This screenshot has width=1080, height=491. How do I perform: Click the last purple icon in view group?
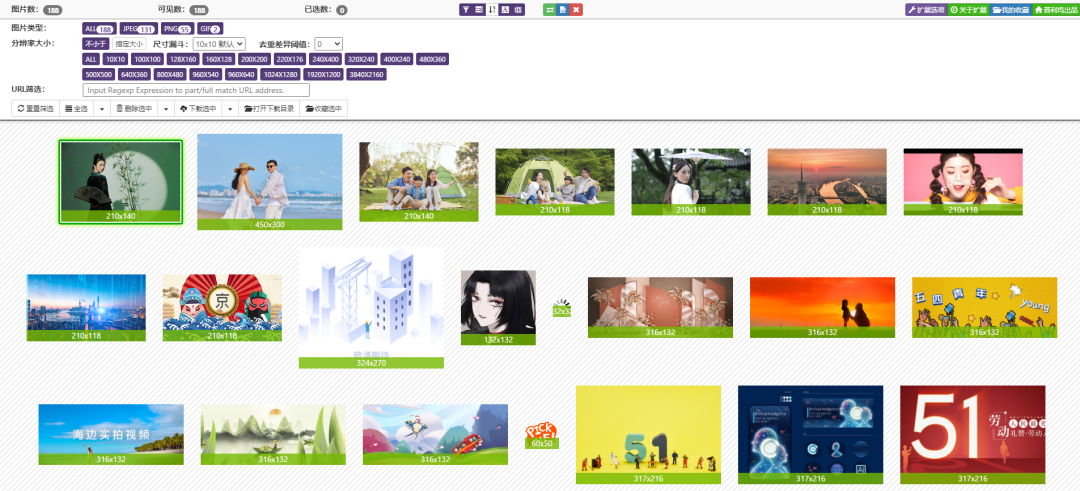[518, 10]
